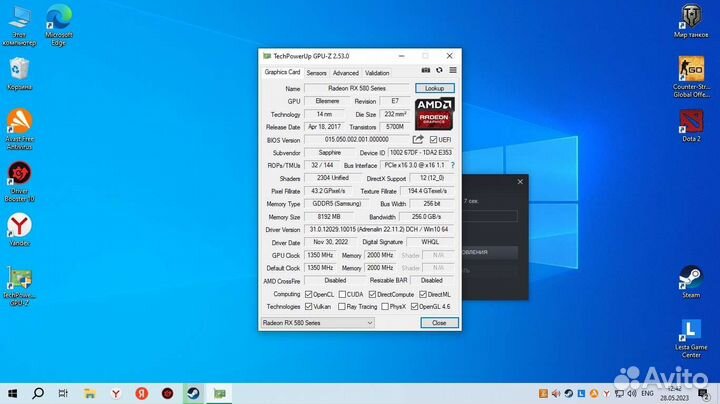Select the TechPowerUp GPU-Z desktop shortcut
Image resolution: width=720 pixels, height=404 pixels.
(x=19, y=286)
